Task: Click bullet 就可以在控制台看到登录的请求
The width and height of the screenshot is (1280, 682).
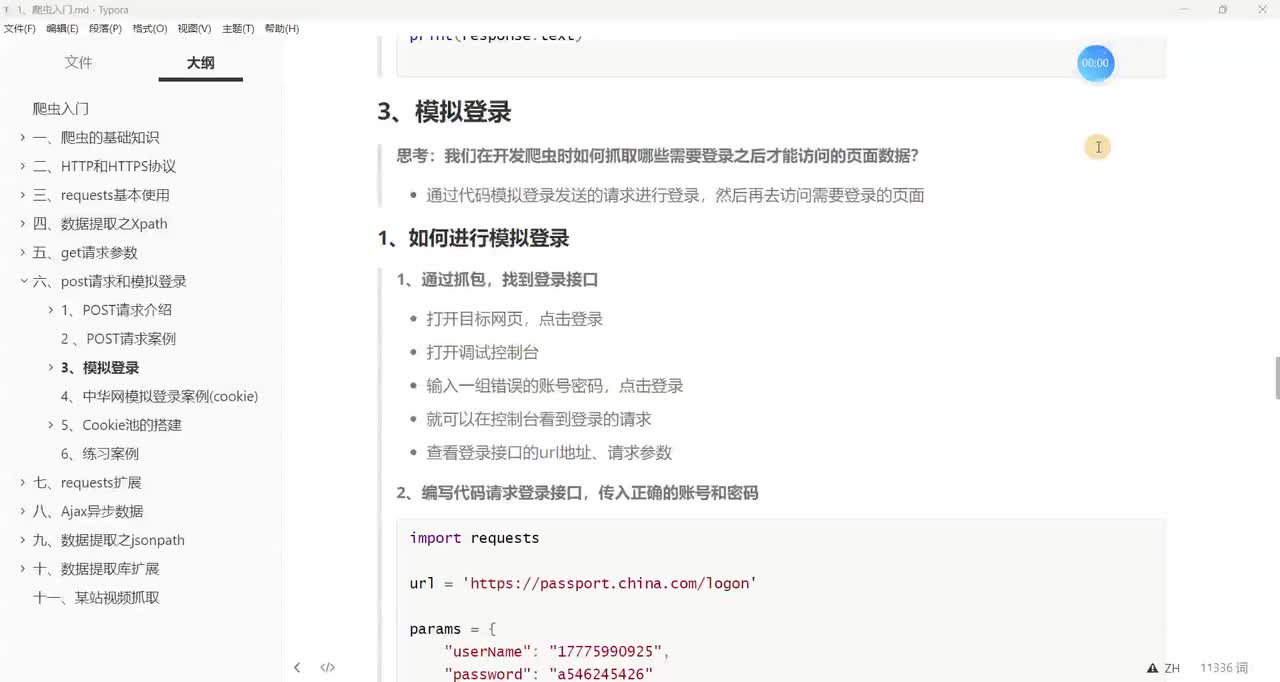Action: tap(539, 419)
